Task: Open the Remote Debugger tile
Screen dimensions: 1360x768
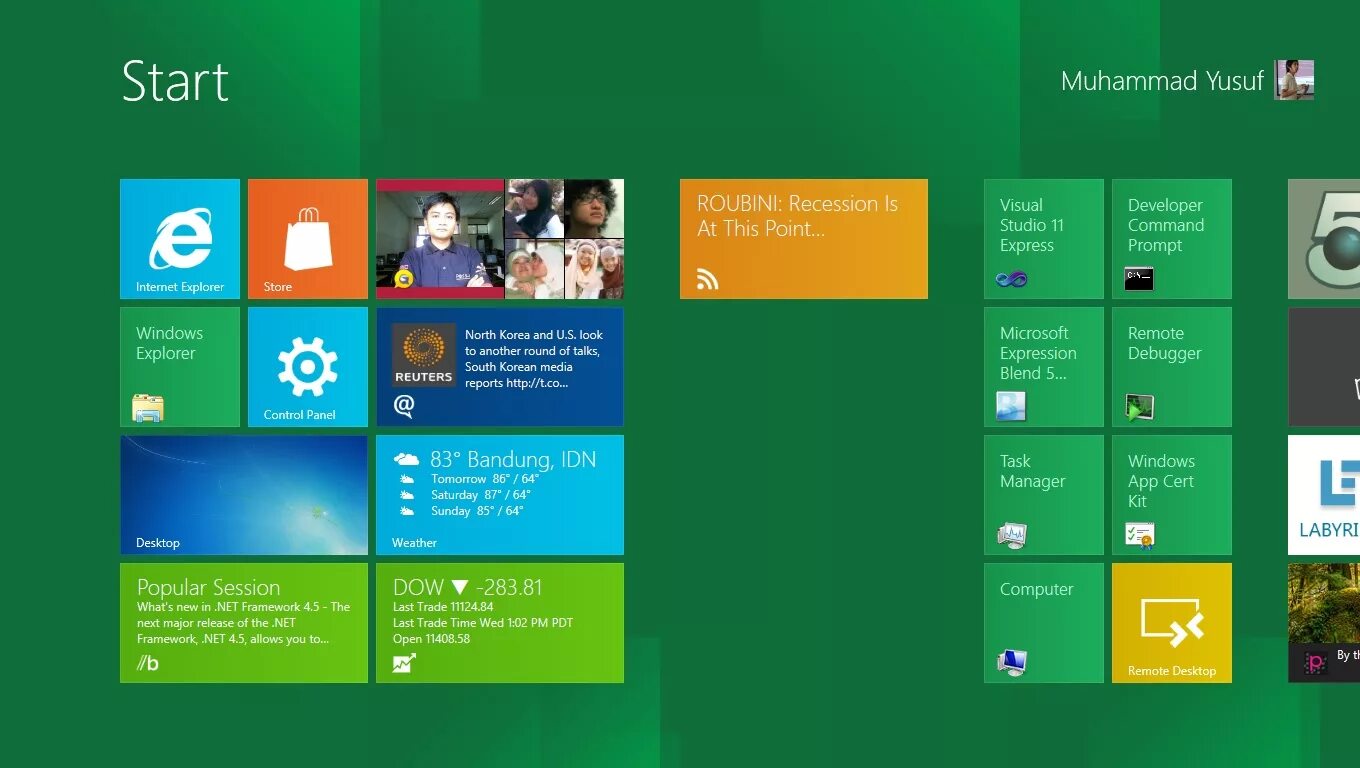Action: tap(1172, 367)
